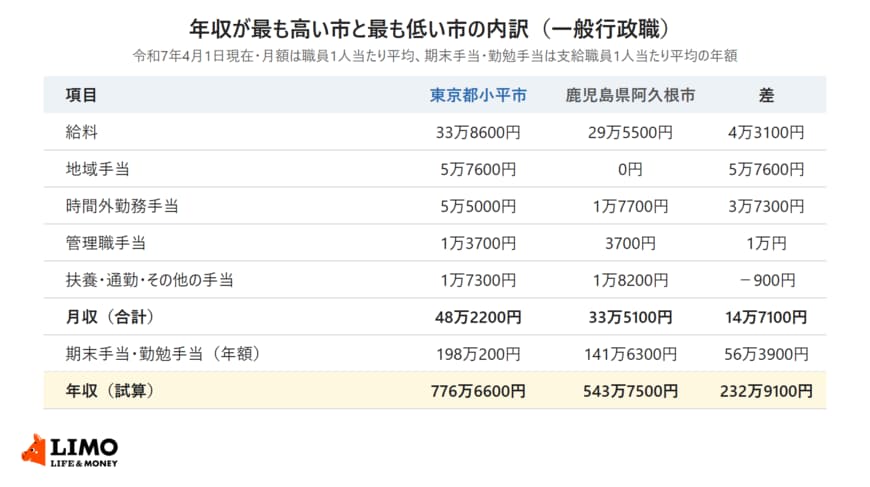
Task: Click the 4万3100円 cell
Action: click(766, 133)
